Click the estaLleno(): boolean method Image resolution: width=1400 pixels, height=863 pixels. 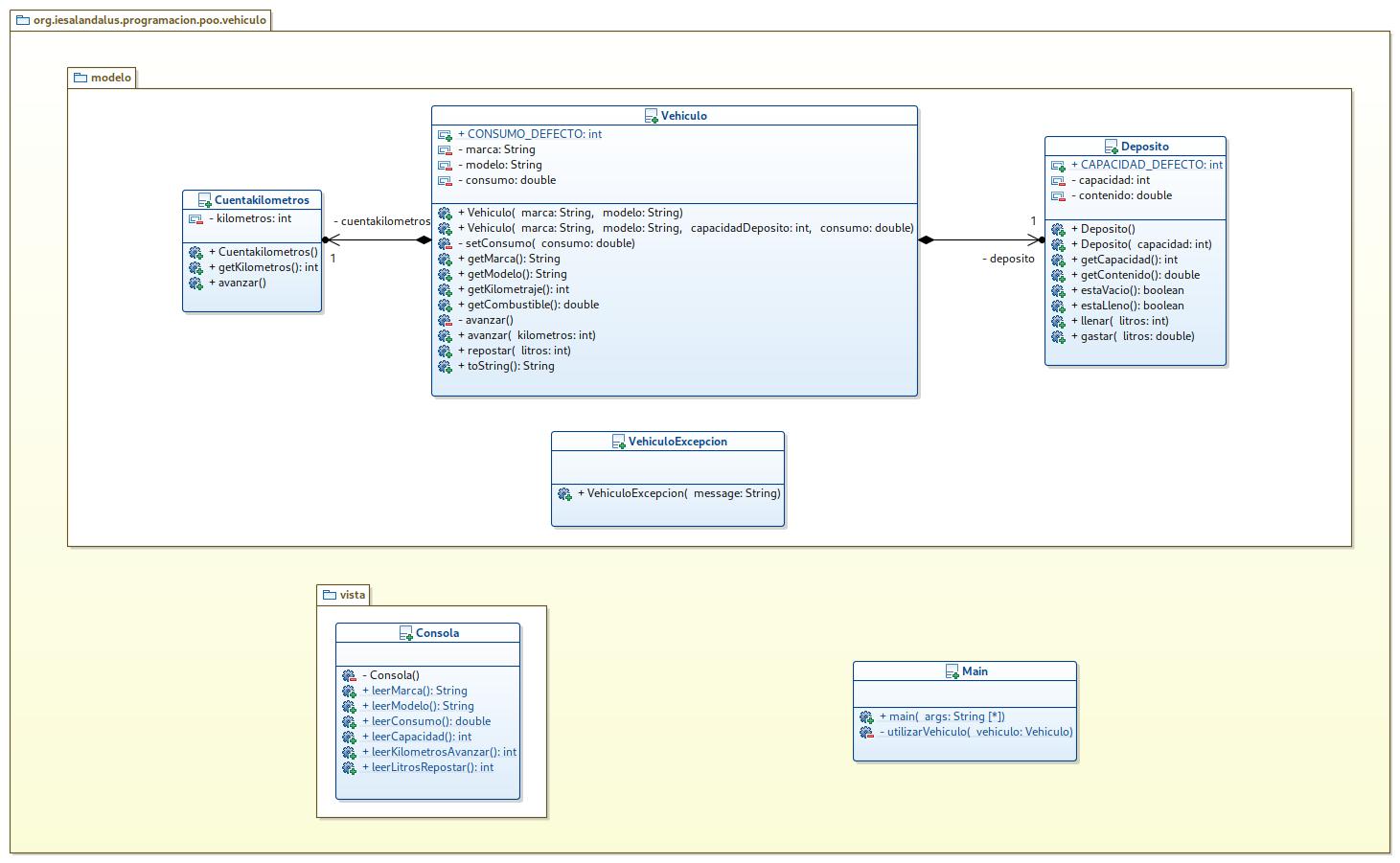point(1128,306)
